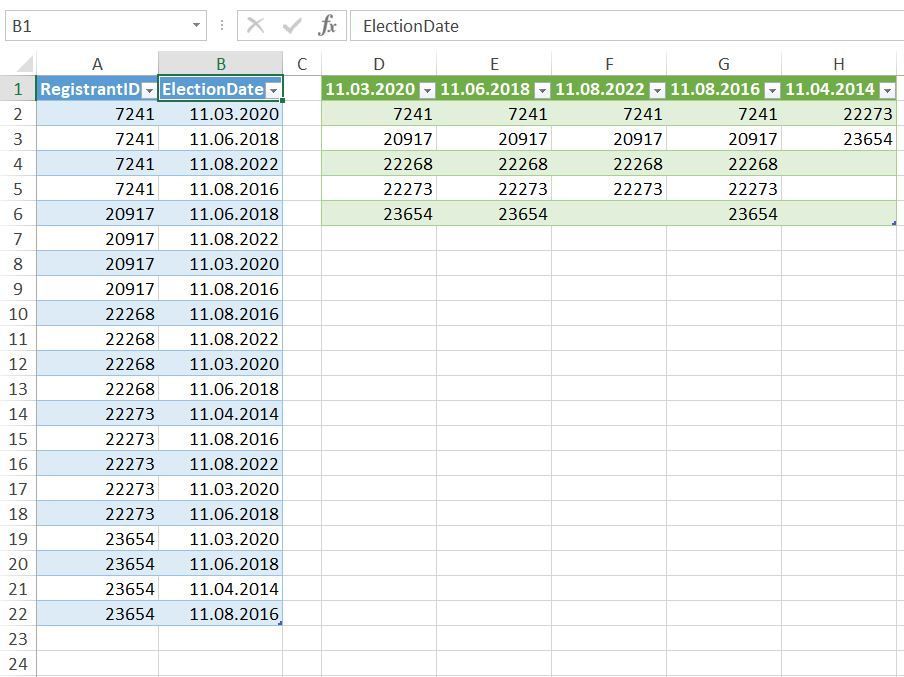Select row 6 header
This screenshot has height=677, width=904.
click(x=18, y=214)
